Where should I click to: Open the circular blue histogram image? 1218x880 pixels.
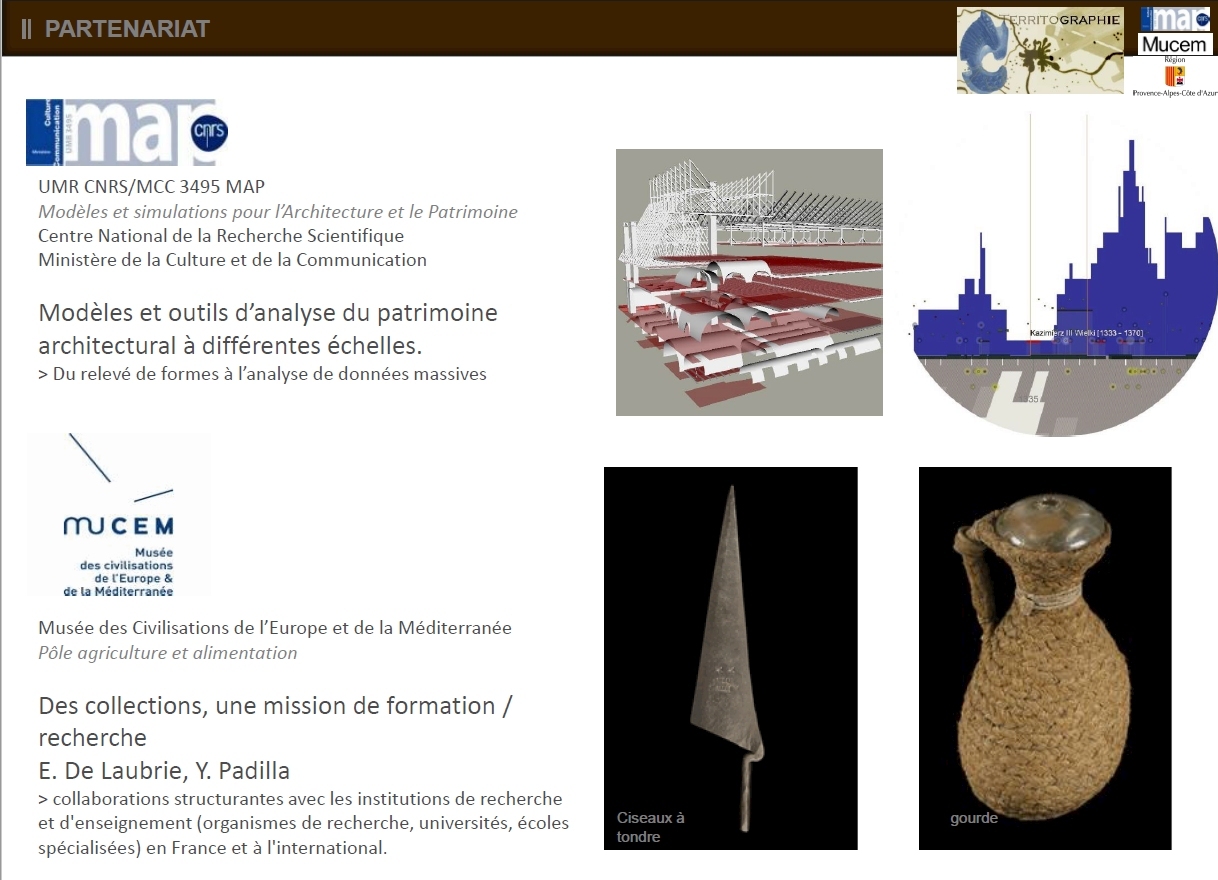point(1064,275)
